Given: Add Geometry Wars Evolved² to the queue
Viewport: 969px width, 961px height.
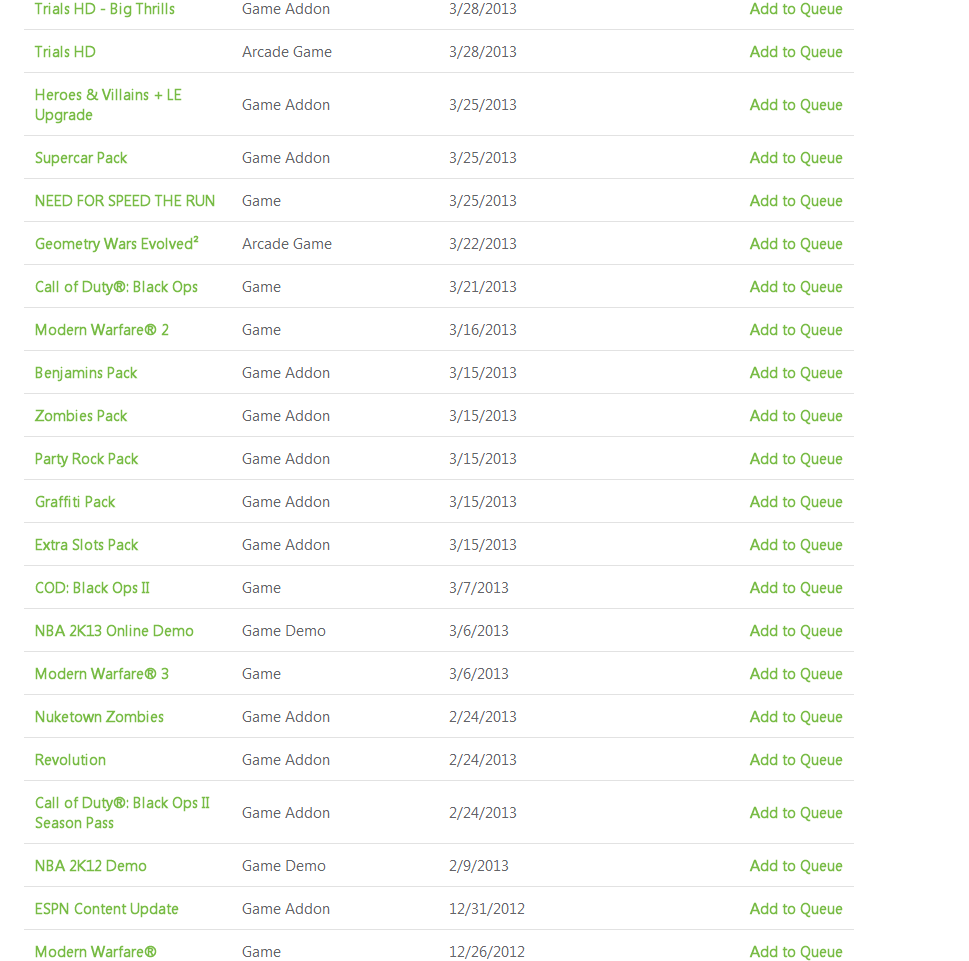Looking at the screenshot, I should (796, 243).
